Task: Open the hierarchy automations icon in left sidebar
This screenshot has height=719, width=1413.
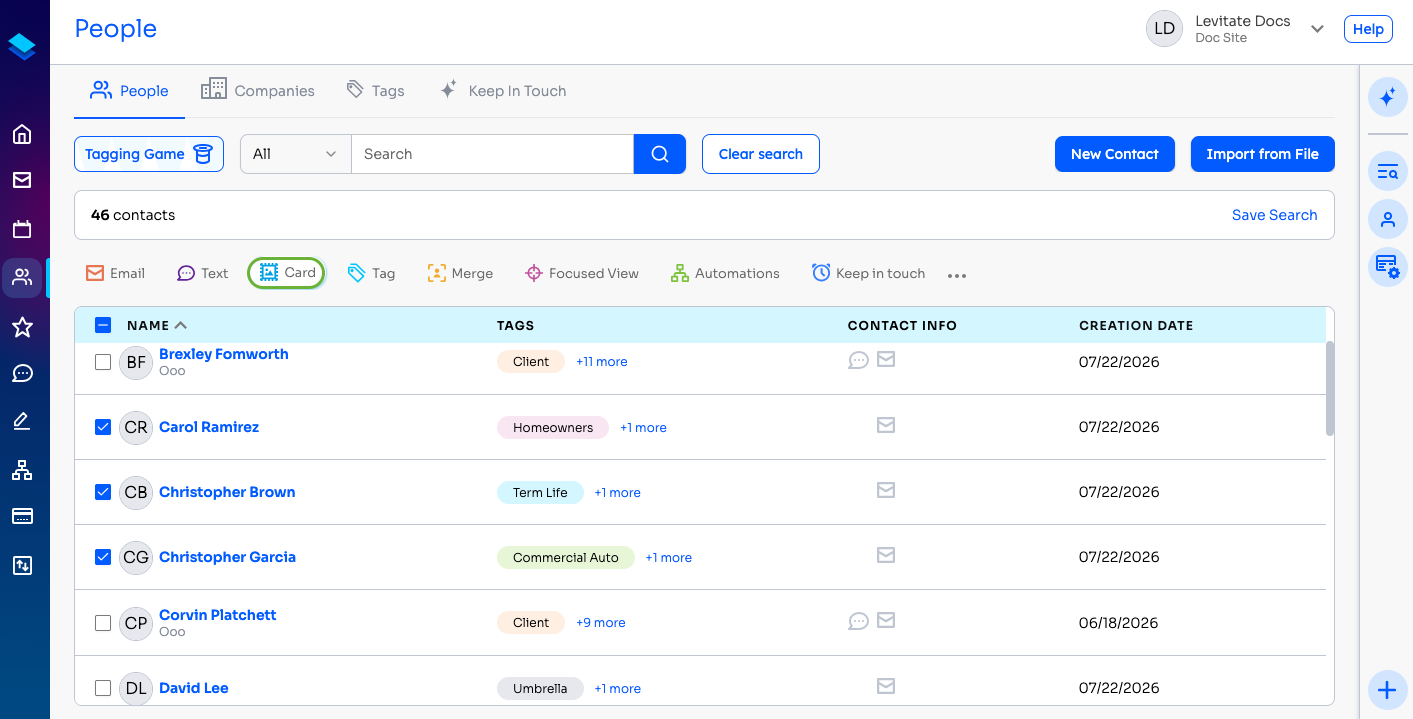Action: [22, 469]
